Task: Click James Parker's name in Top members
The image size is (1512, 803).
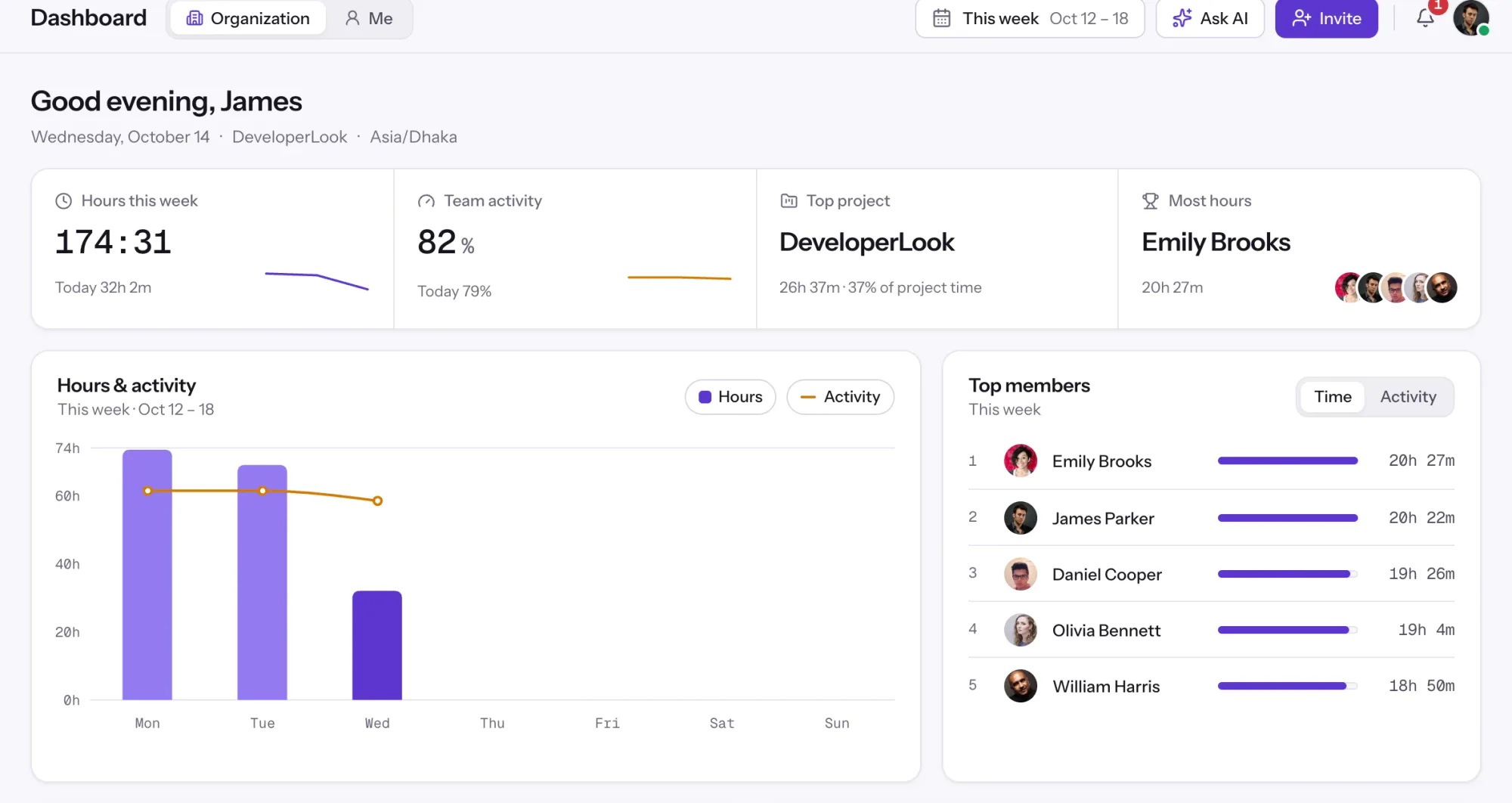Action: click(x=1103, y=518)
